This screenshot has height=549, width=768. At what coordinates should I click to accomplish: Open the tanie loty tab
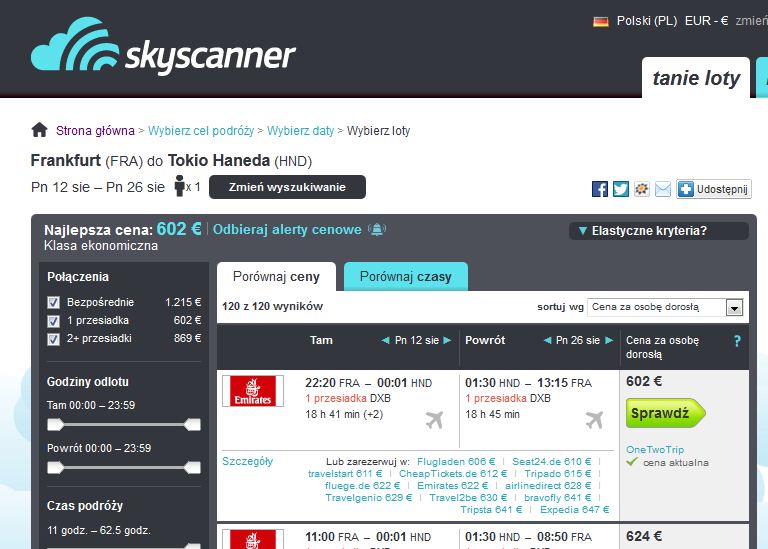pyautogui.click(x=696, y=78)
